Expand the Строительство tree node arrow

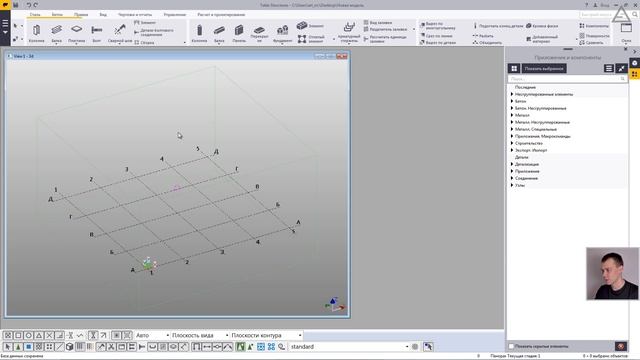click(x=512, y=143)
